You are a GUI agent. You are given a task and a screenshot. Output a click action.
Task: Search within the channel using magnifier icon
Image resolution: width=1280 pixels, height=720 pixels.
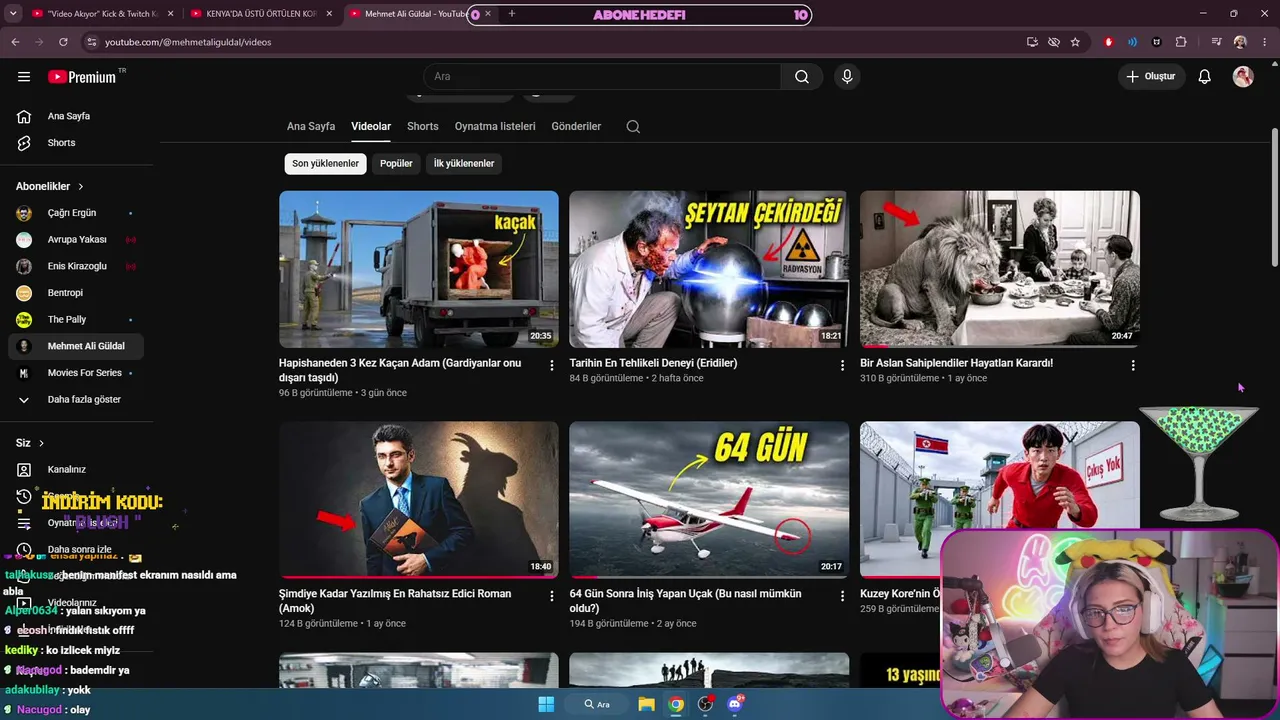pos(633,127)
